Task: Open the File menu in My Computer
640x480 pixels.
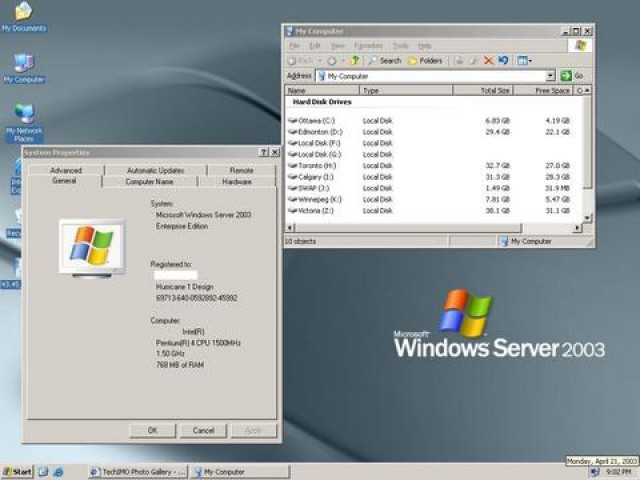Action: click(x=294, y=46)
